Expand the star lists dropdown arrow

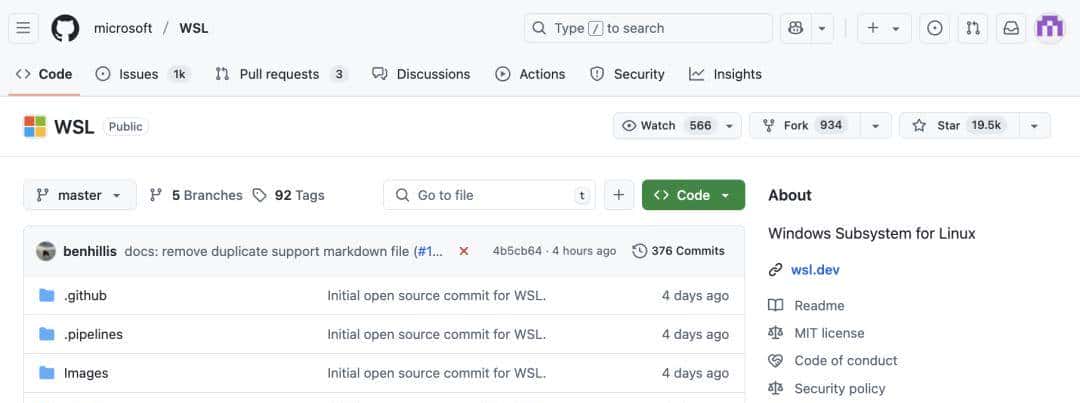click(x=1034, y=125)
